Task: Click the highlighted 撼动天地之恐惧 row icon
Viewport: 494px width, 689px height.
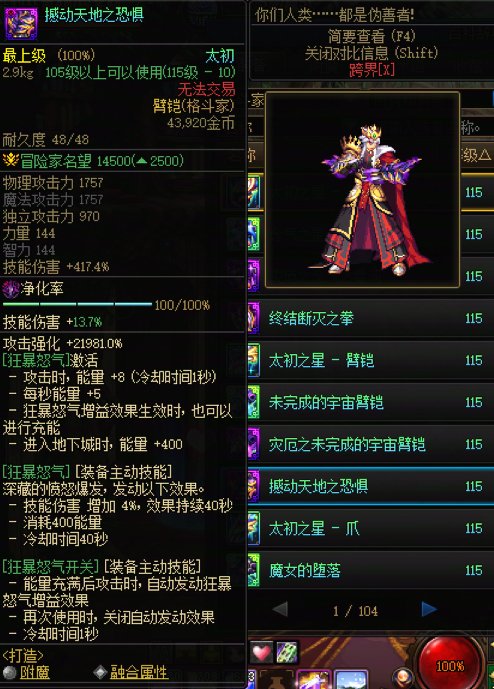Action: [254, 486]
